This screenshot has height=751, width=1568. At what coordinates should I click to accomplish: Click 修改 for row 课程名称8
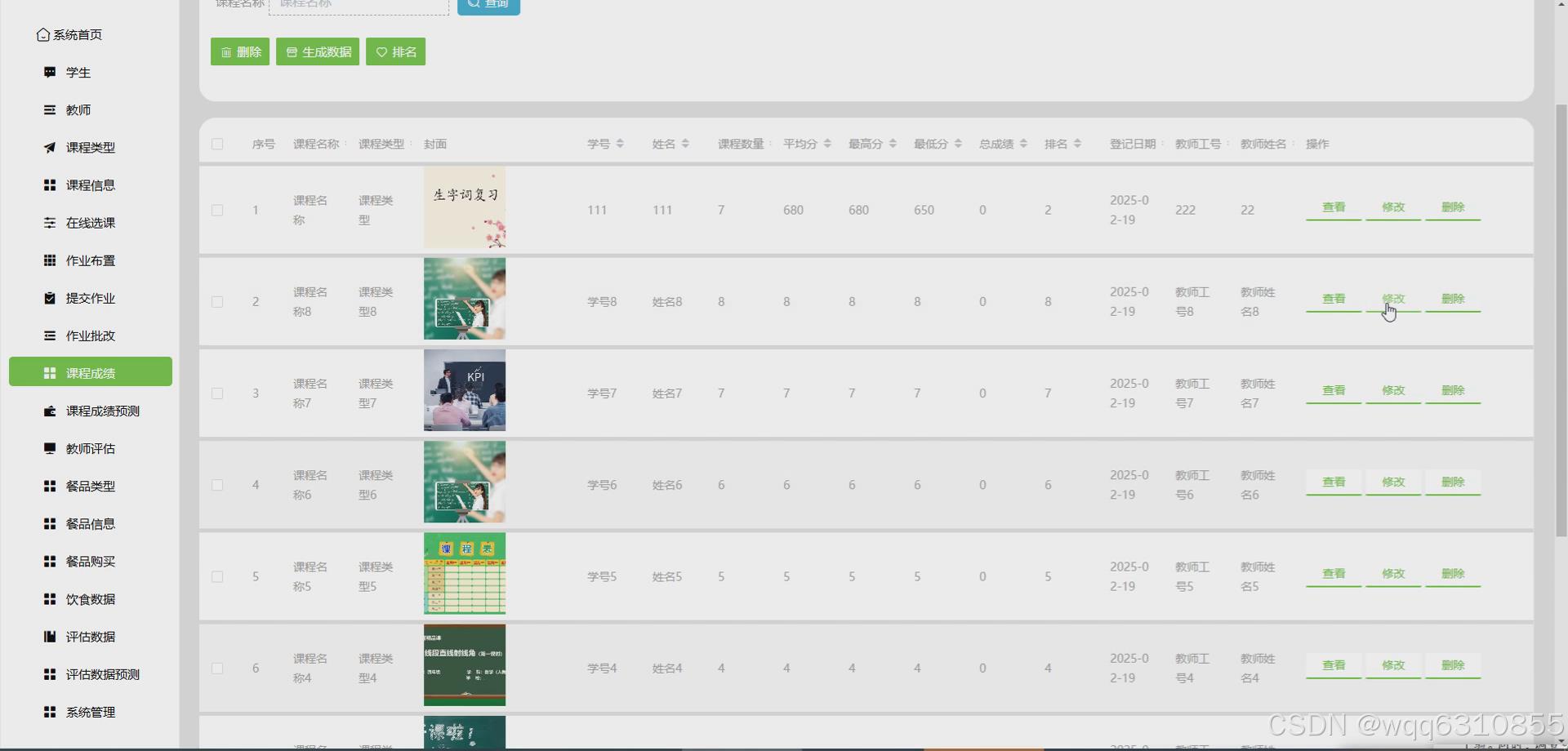[1393, 299]
